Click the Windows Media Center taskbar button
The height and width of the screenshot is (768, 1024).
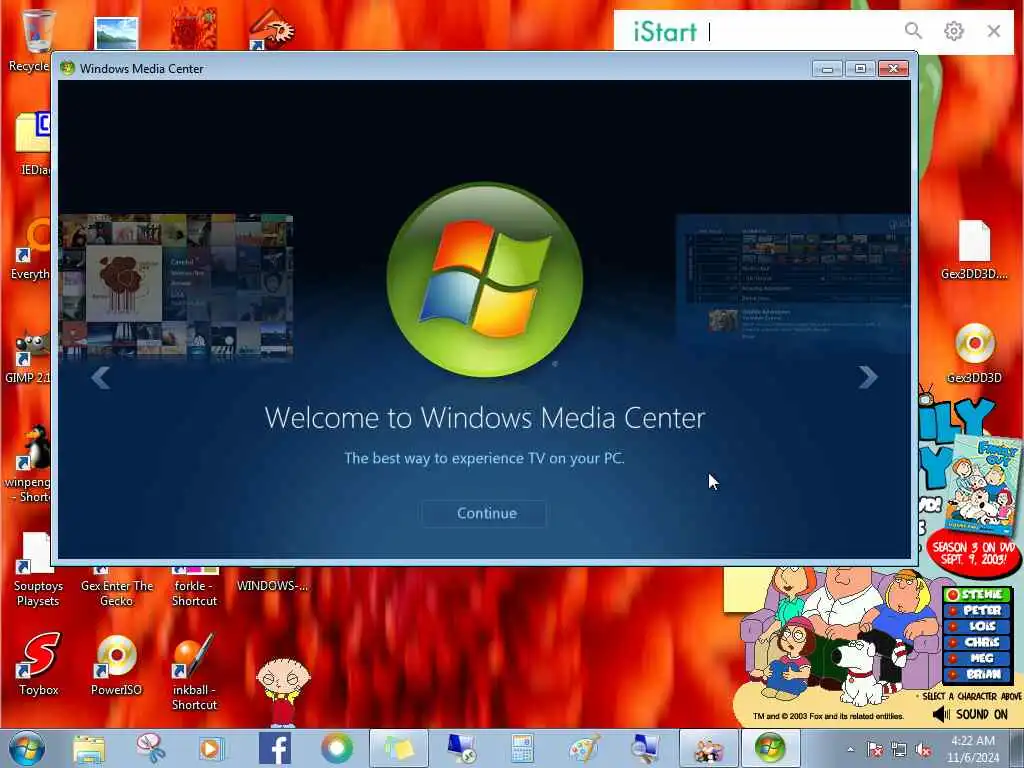[x=770, y=748]
